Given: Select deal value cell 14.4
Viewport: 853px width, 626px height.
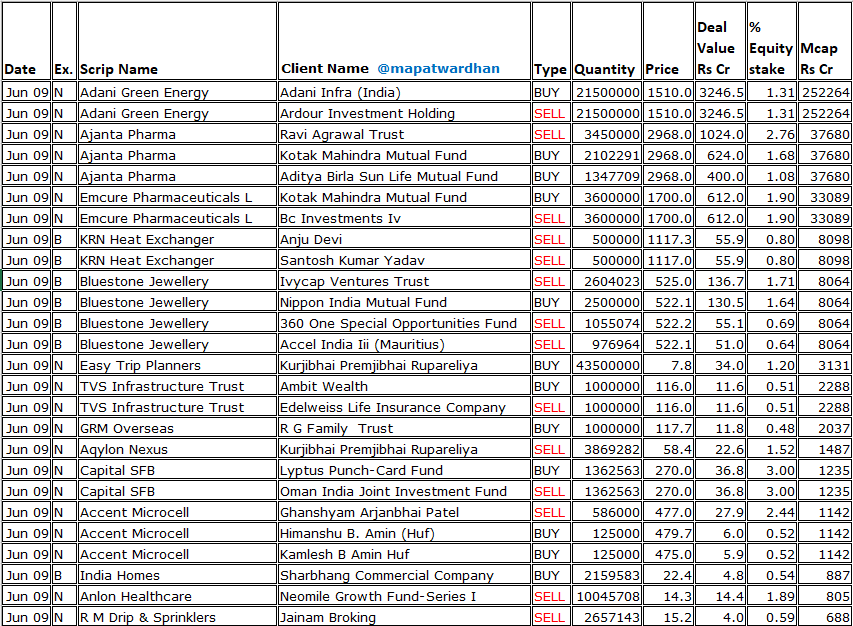Looking at the screenshot, I should (x=720, y=597).
